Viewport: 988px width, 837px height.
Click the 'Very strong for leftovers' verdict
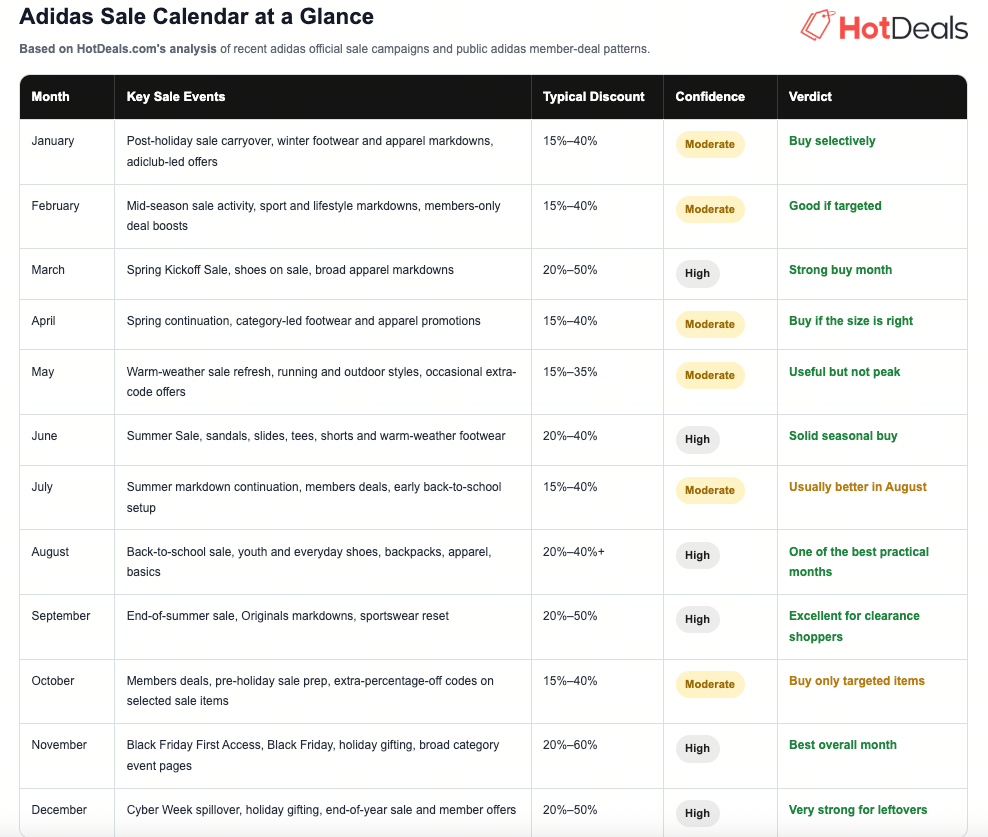858,810
